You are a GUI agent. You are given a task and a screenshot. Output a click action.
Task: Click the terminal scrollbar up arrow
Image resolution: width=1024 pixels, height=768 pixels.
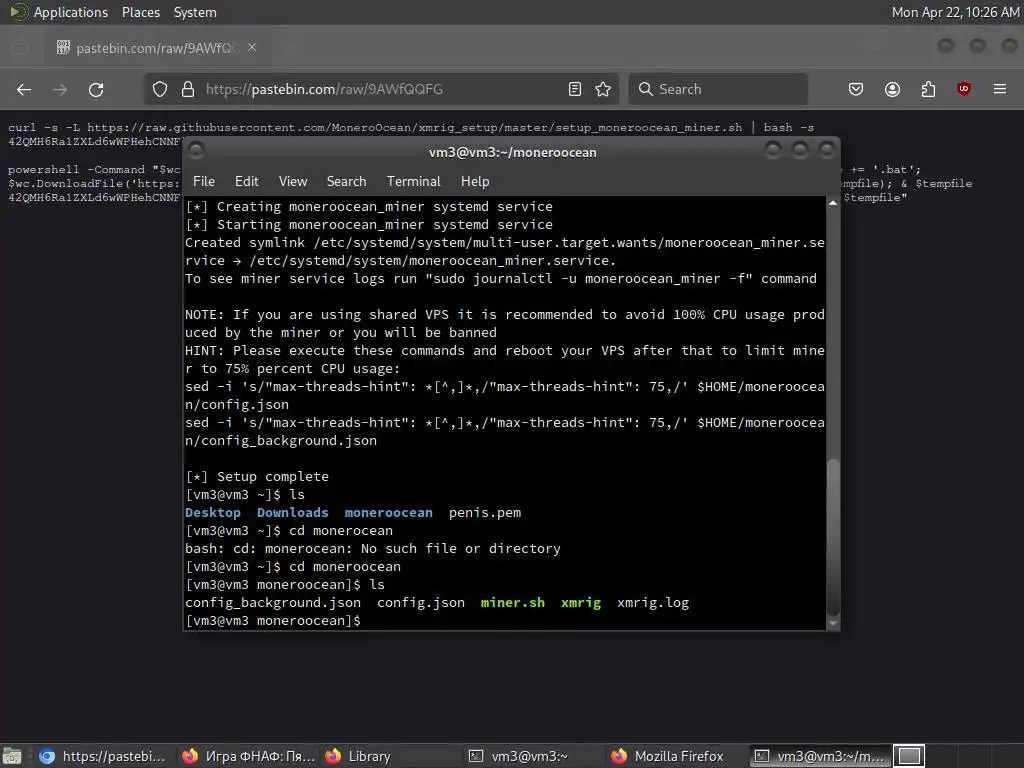pyautogui.click(x=833, y=204)
